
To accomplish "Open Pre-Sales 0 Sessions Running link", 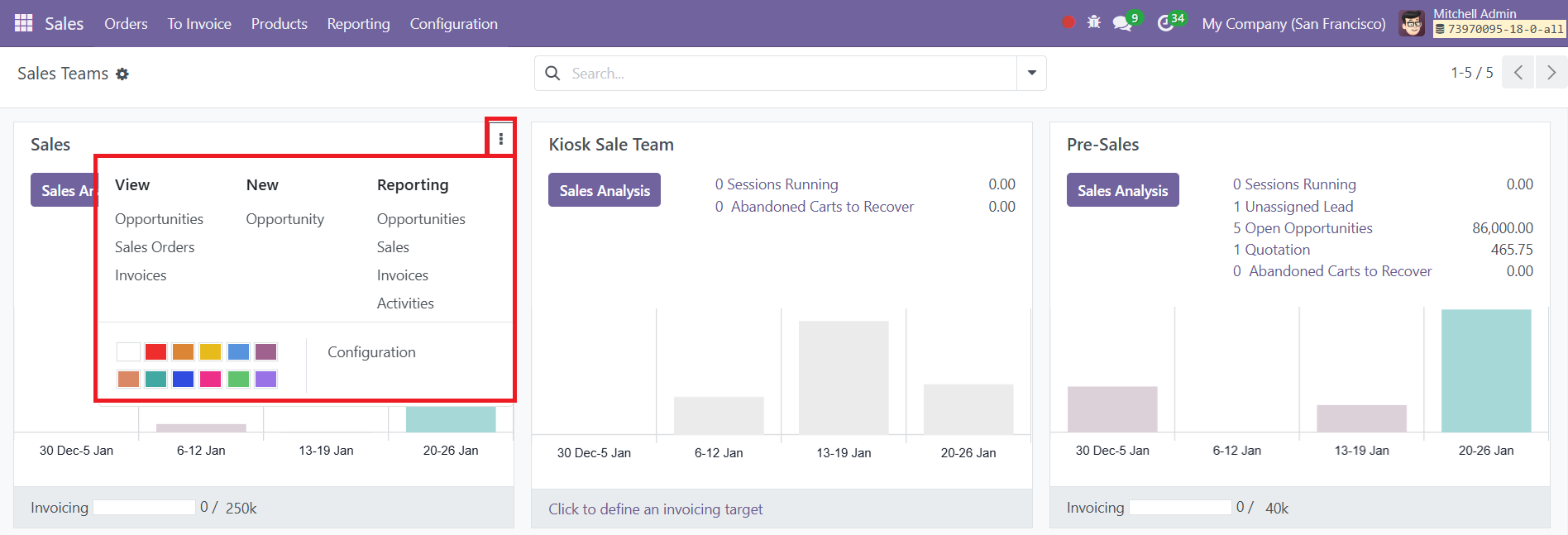I will click(1294, 184).
